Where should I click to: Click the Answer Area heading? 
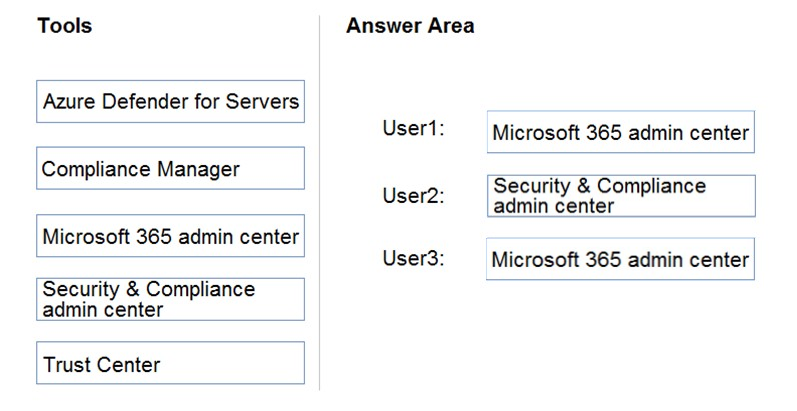click(x=410, y=25)
